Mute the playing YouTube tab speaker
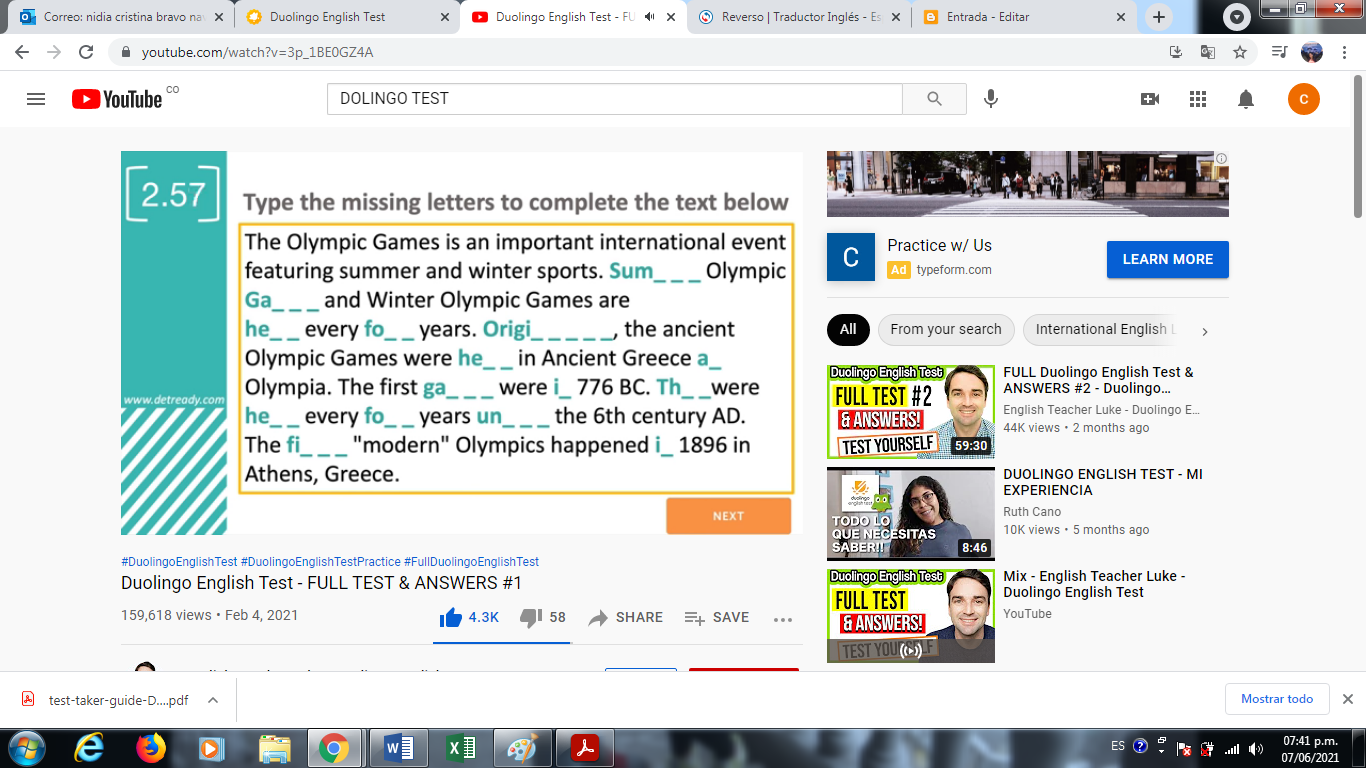The height and width of the screenshot is (768, 1366). (x=649, y=17)
